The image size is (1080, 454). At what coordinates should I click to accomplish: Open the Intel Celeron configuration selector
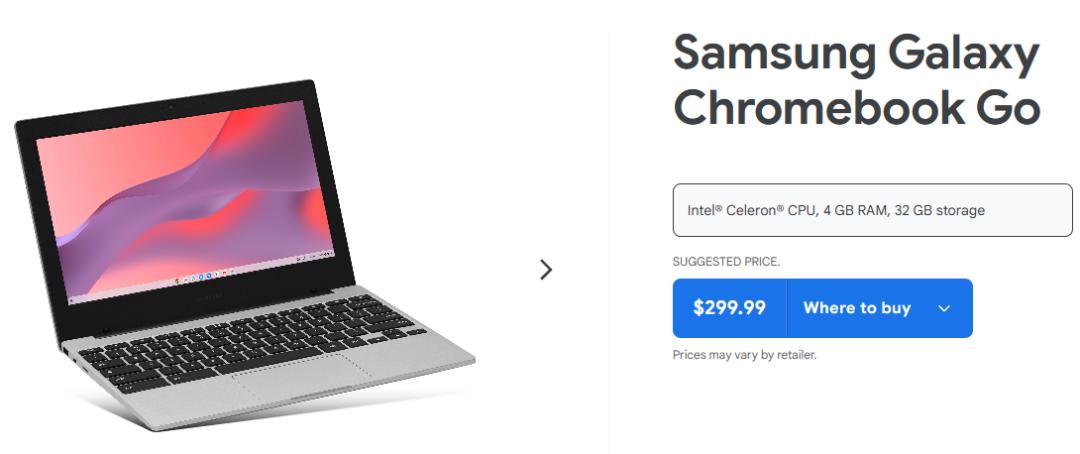(872, 210)
